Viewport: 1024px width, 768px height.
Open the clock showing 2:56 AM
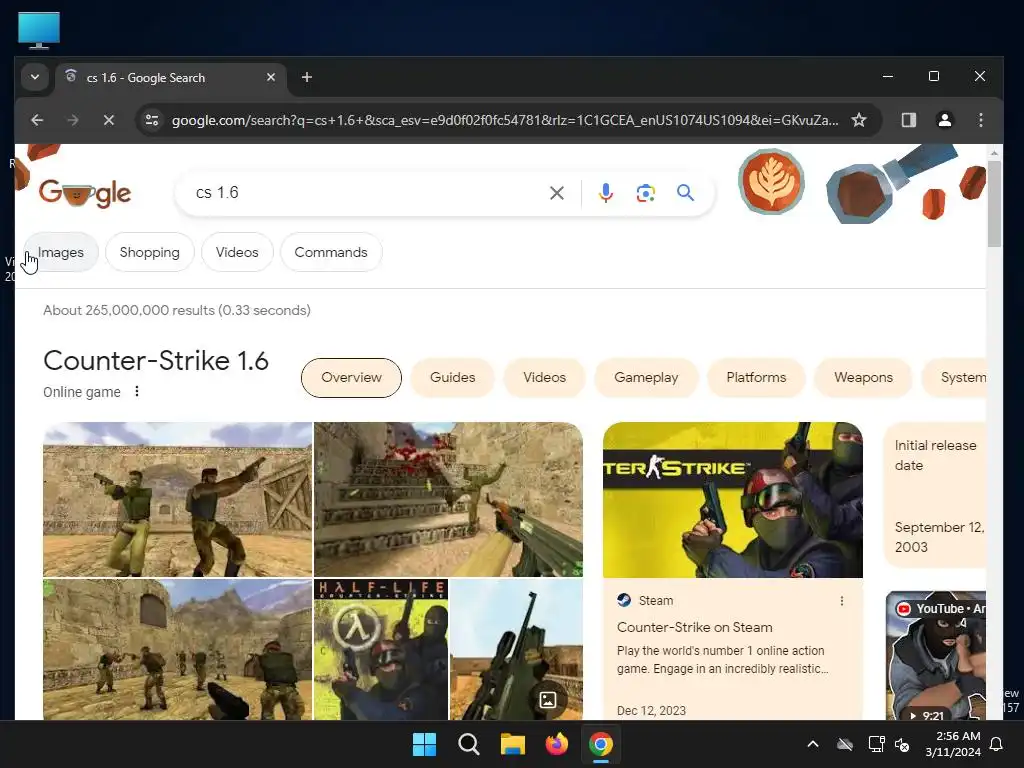953,744
